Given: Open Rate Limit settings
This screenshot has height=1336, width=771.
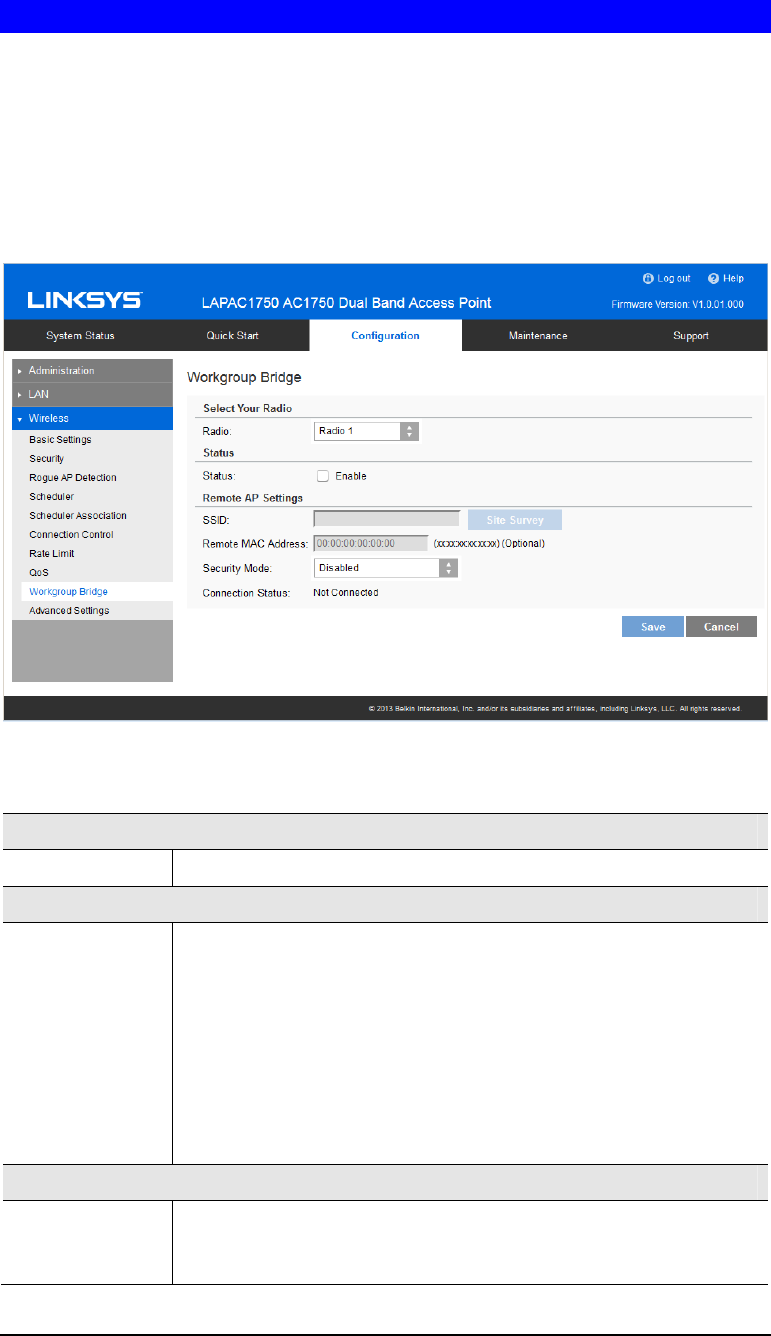Looking at the screenshot, I should click(x=52, y=553).
